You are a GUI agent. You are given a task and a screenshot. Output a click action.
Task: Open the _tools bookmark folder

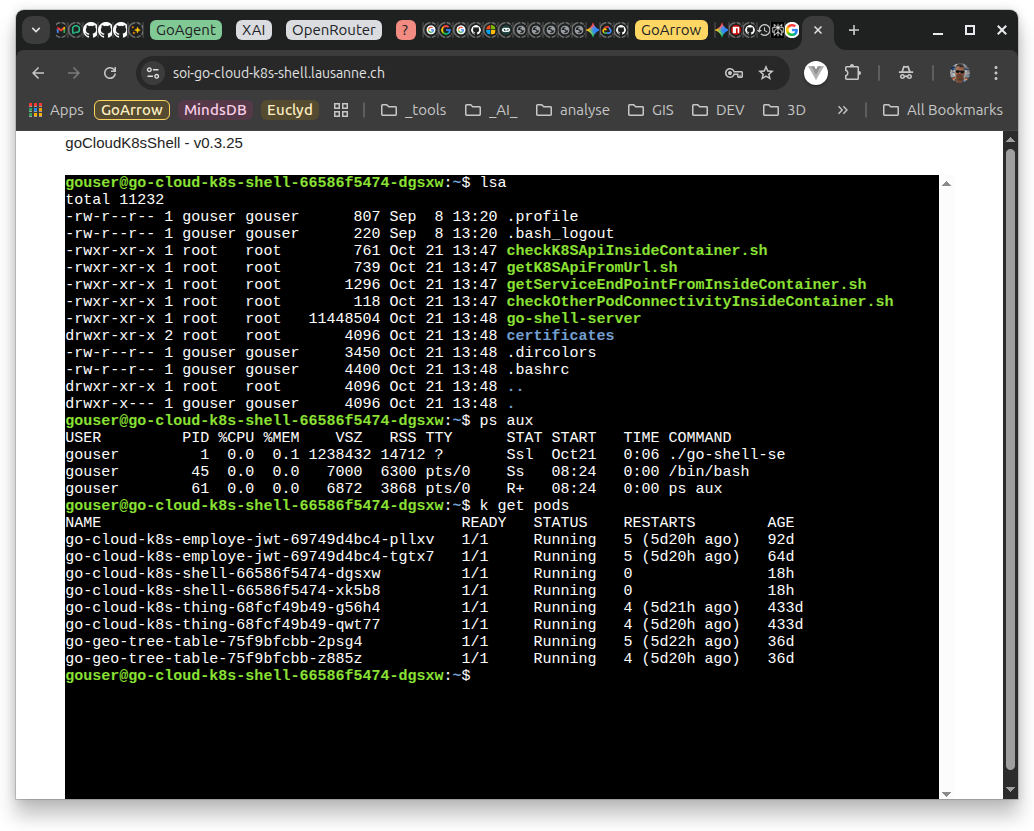coord(413,110)
